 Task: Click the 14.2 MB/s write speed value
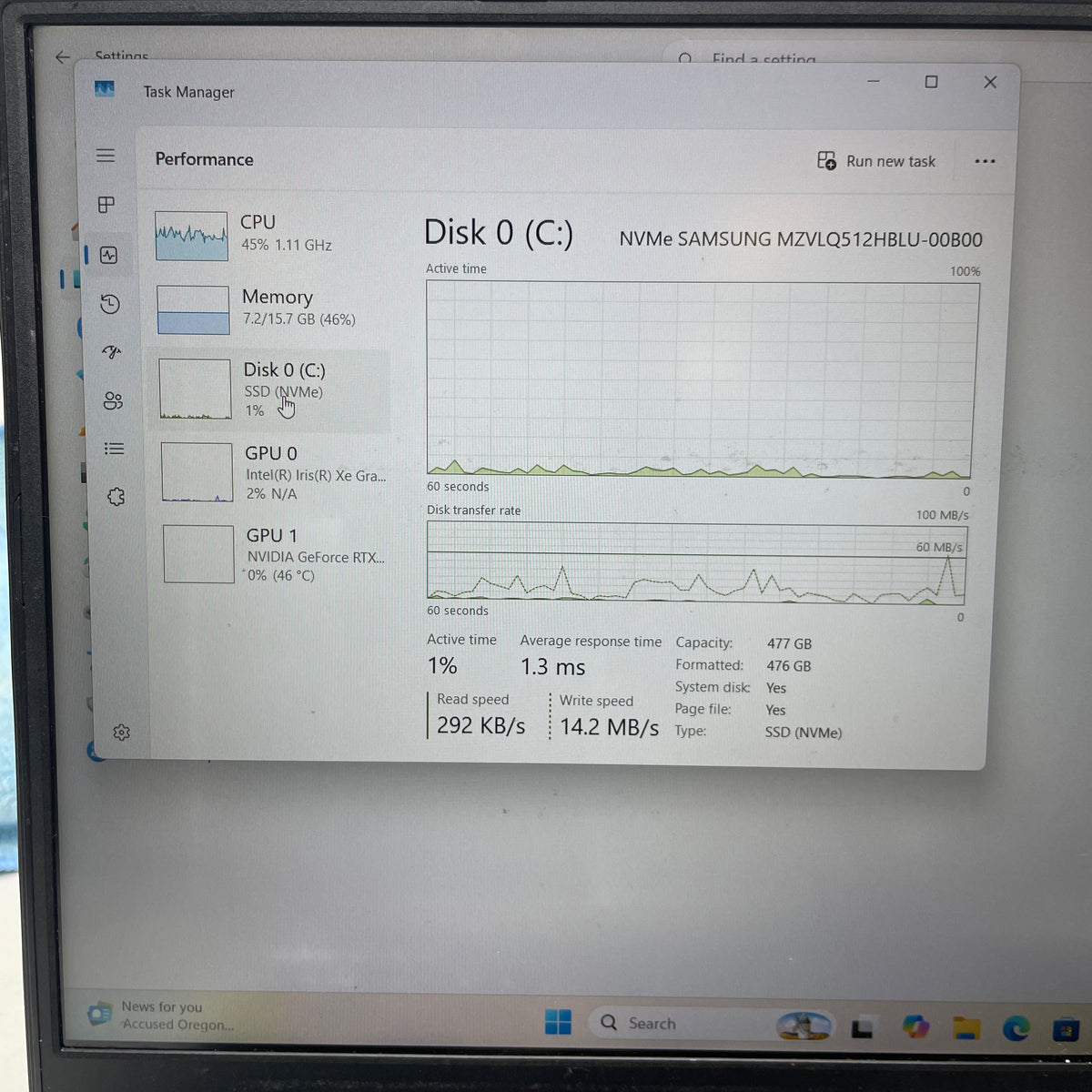(609, 727)
